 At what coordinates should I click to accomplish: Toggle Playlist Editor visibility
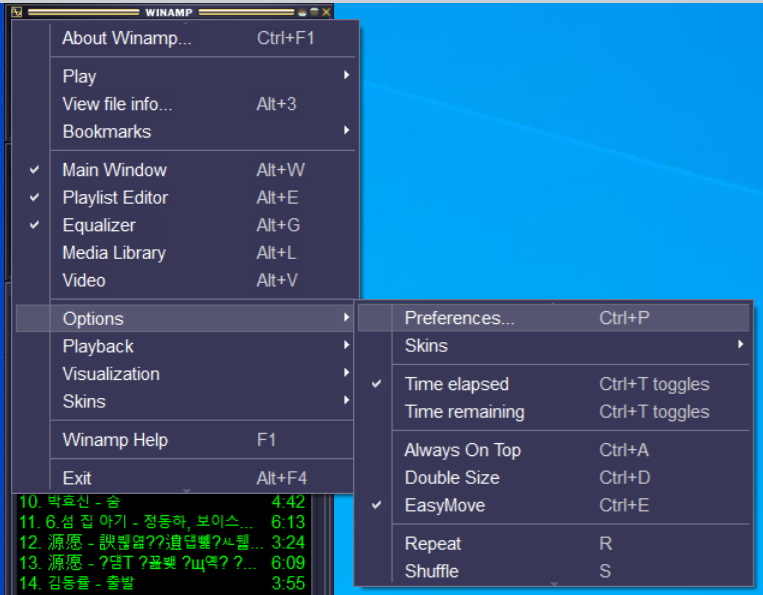[x=185, y=198]
